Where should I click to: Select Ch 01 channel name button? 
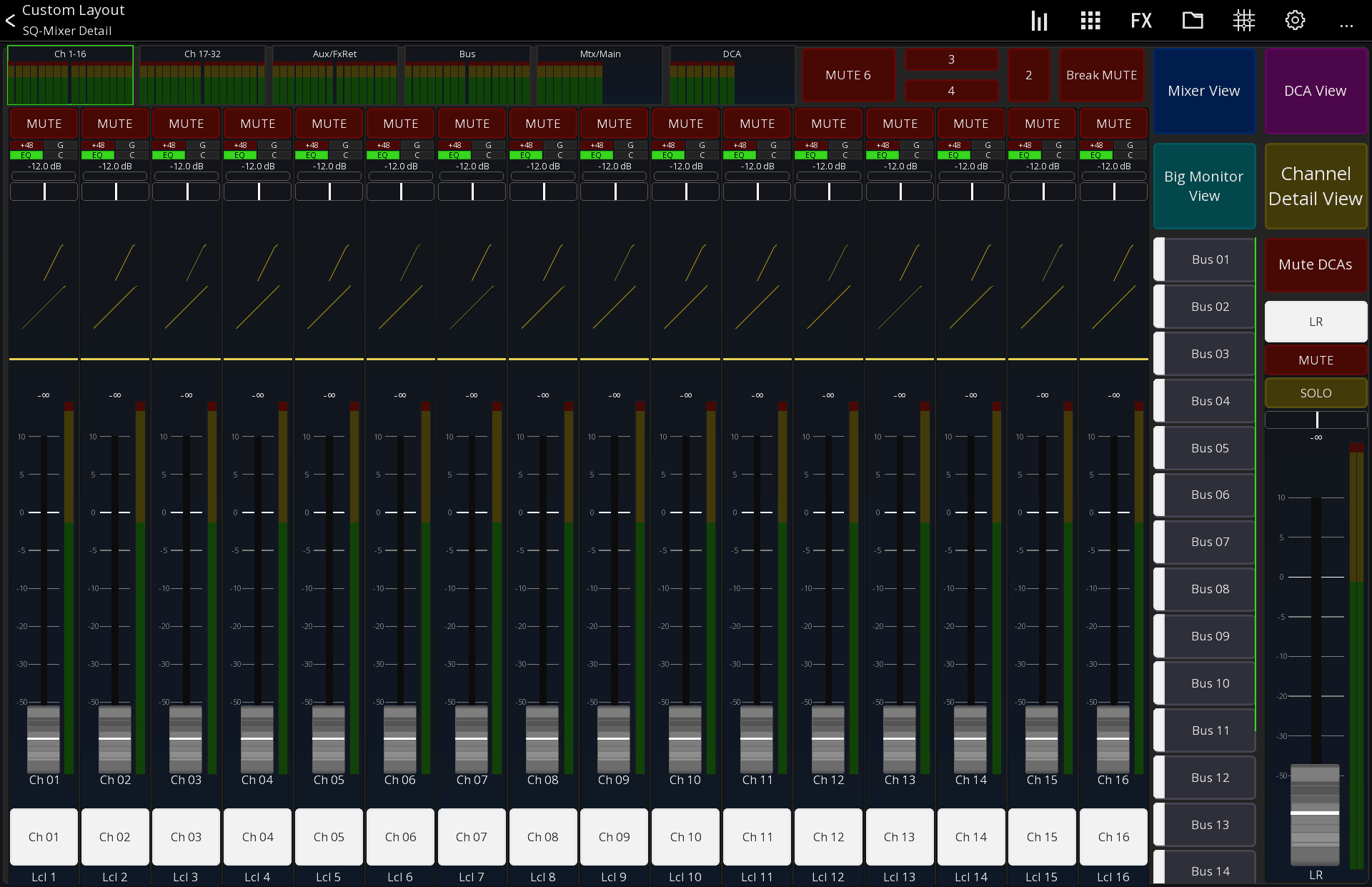point(44,837)
